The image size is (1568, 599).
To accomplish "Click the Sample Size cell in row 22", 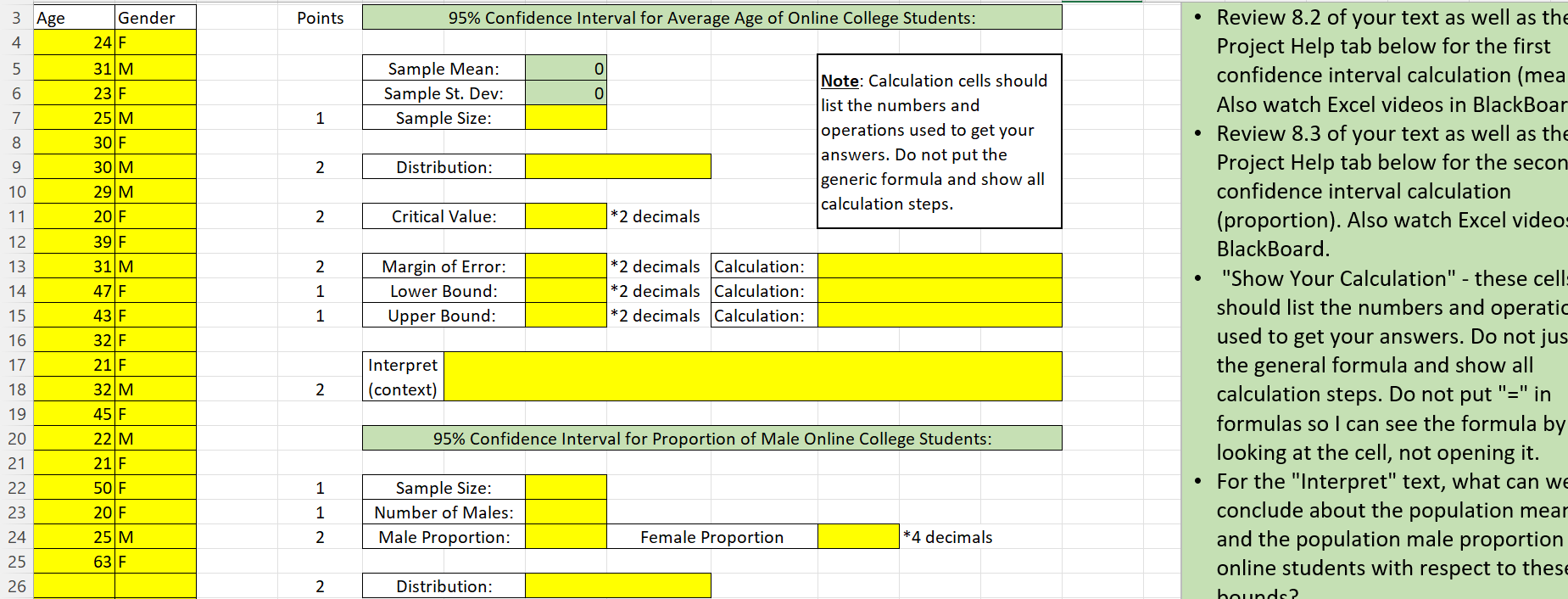I will (x=566, y=488).
